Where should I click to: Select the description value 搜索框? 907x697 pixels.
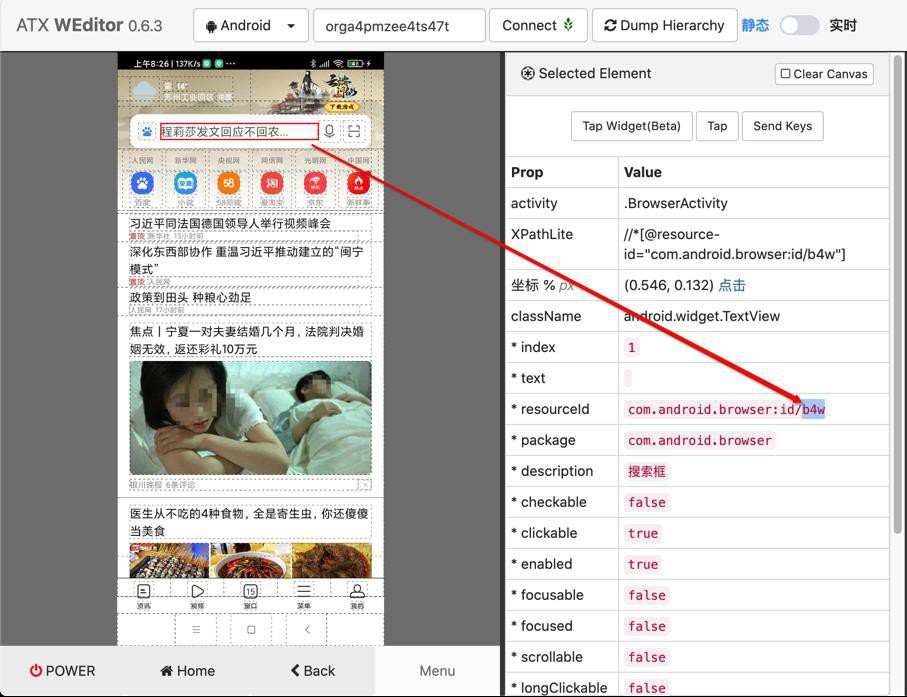(647, 471)
